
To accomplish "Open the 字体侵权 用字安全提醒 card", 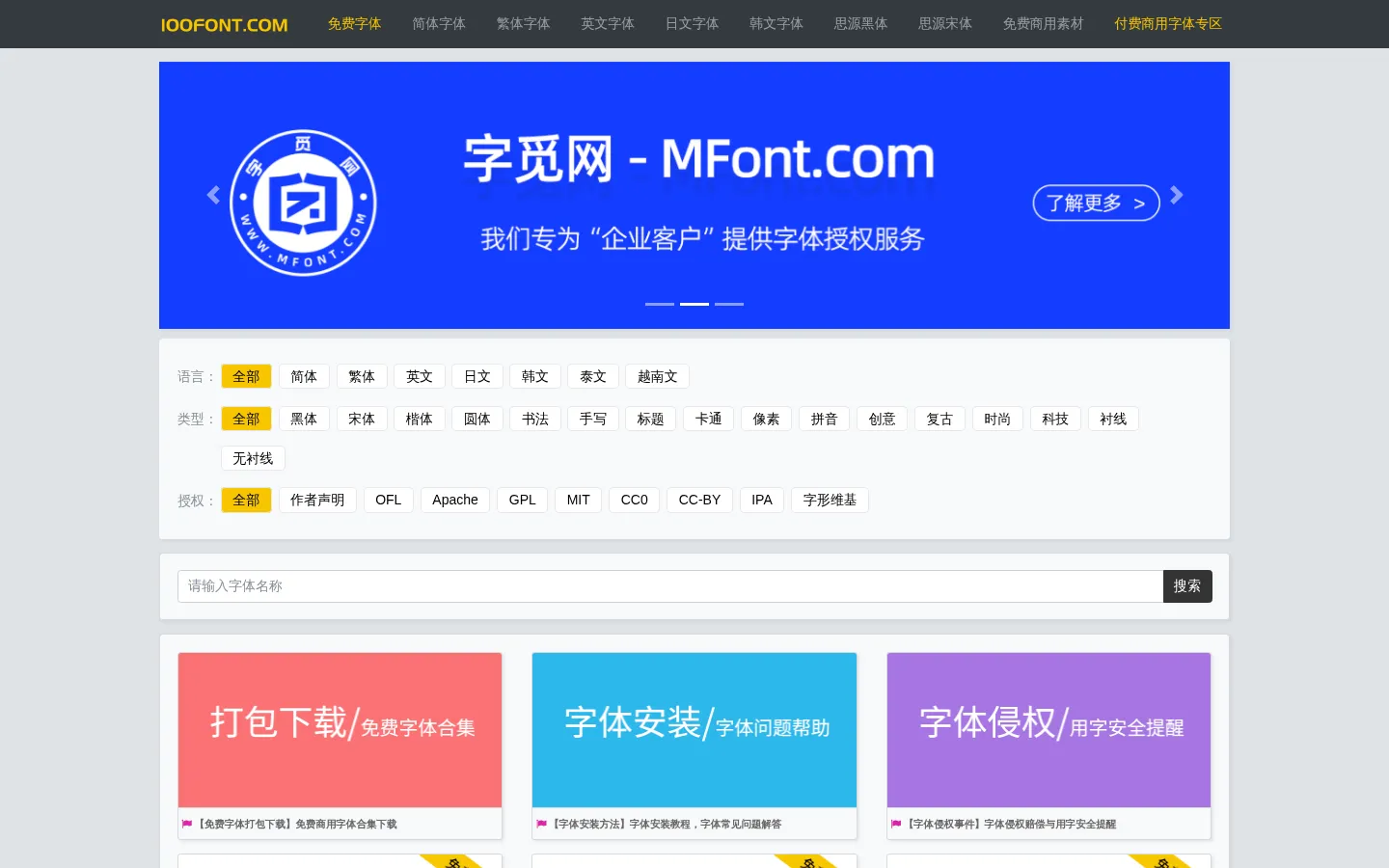I will [x=1049, y=730].
